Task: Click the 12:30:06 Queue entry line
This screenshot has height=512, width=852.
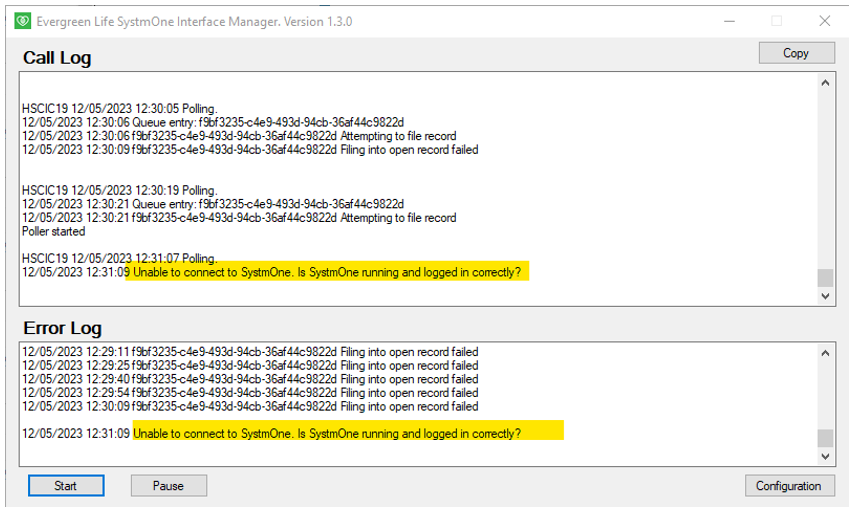Action: point(213,122)
